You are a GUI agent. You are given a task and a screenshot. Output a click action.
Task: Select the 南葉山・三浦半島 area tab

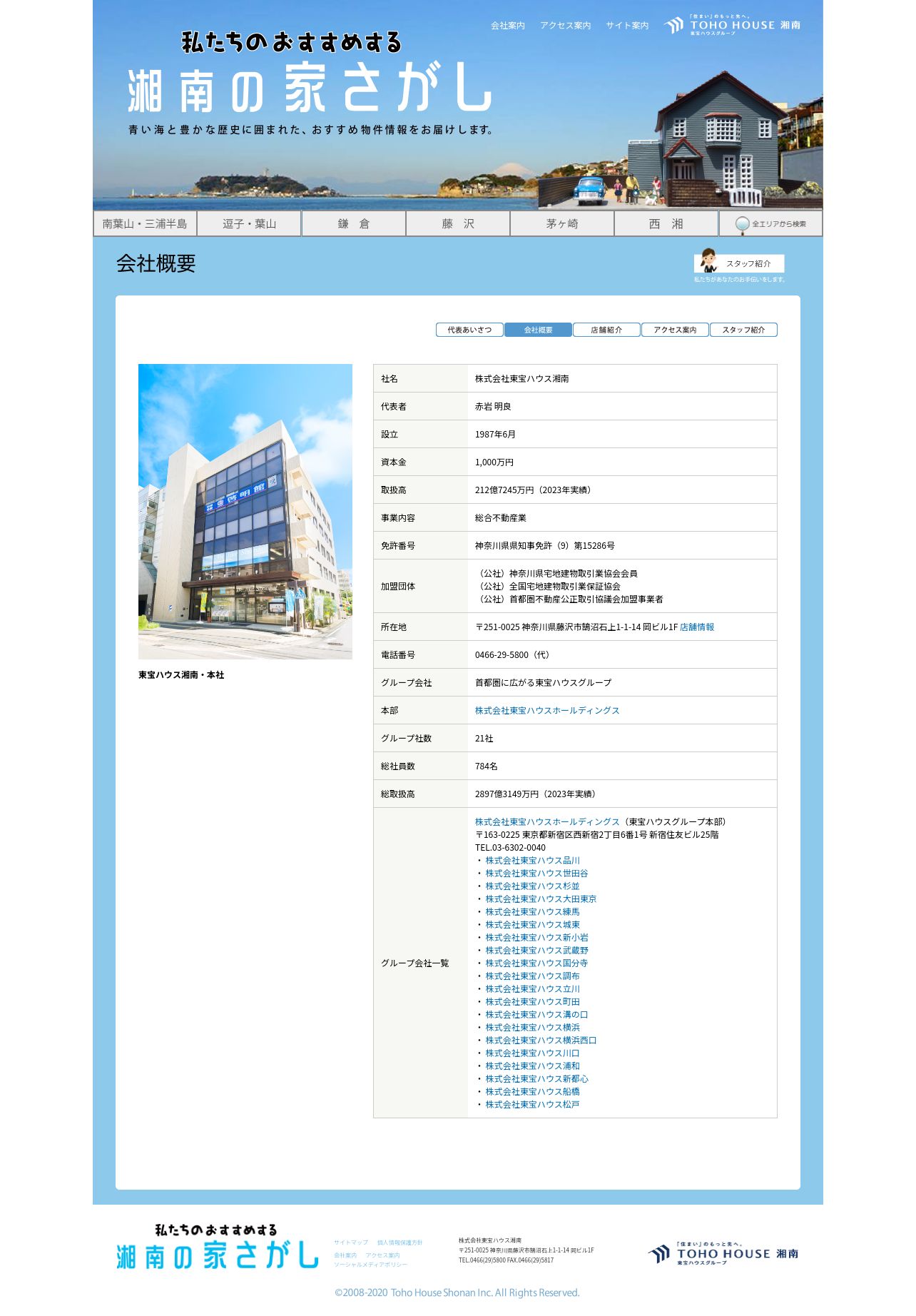145,224
